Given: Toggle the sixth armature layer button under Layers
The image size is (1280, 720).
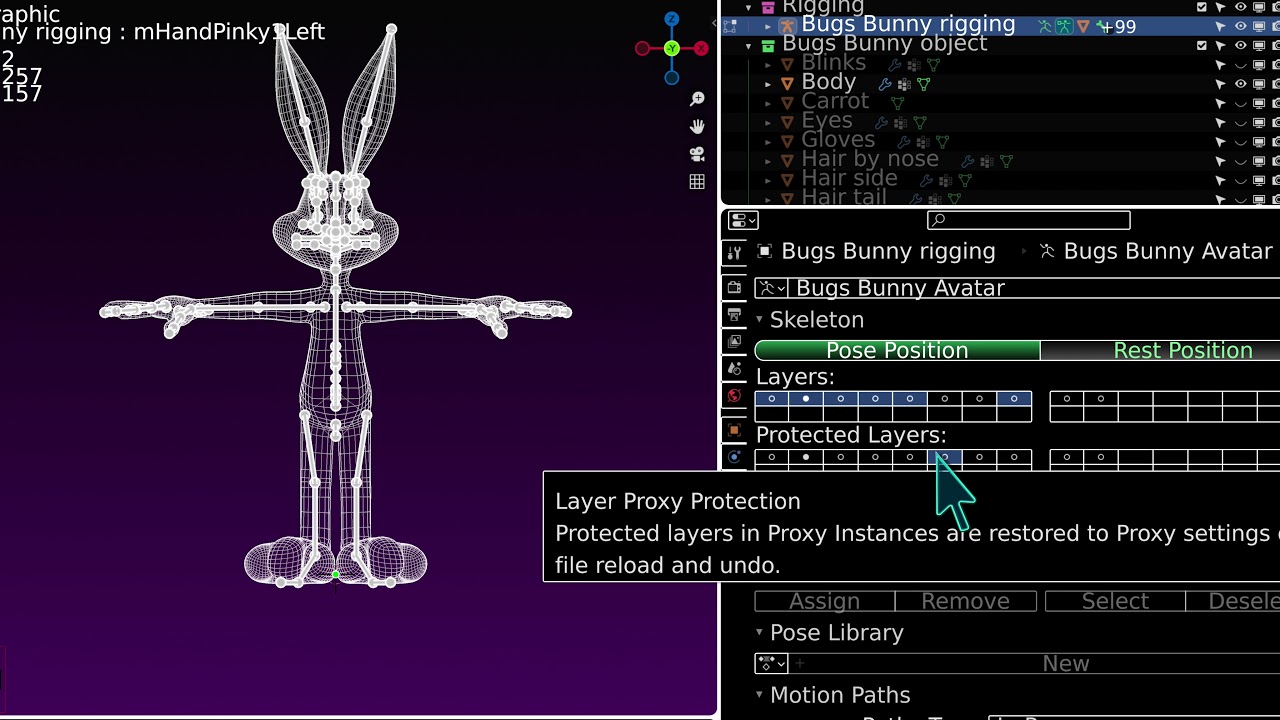Looking at the screenshot, I should (x=945, y=399).
